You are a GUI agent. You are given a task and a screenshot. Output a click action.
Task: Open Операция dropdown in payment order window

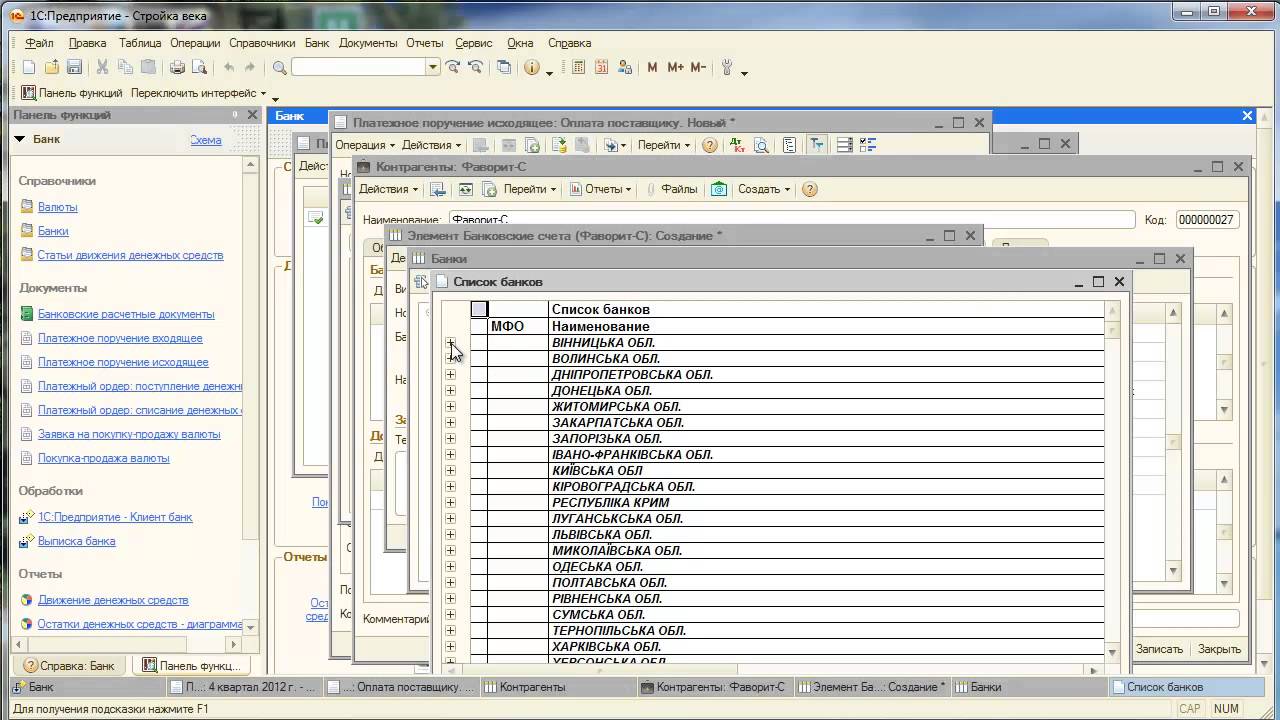365,145
